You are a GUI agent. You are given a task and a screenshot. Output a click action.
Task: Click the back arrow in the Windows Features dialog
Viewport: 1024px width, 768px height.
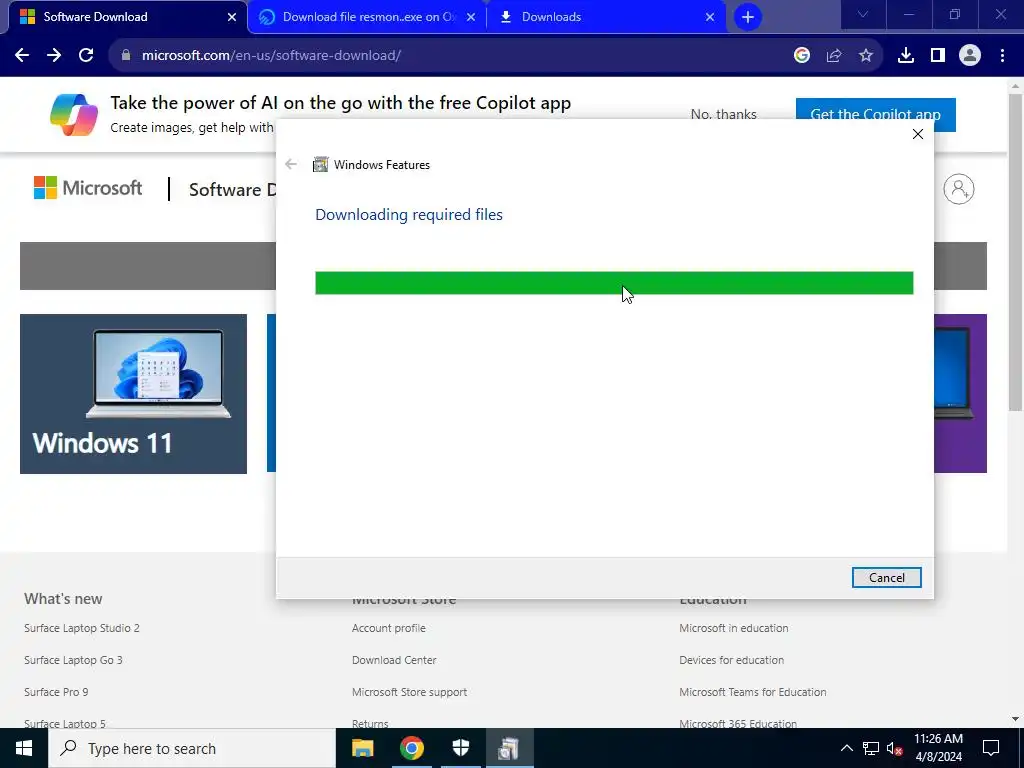(x=291, y=165)
